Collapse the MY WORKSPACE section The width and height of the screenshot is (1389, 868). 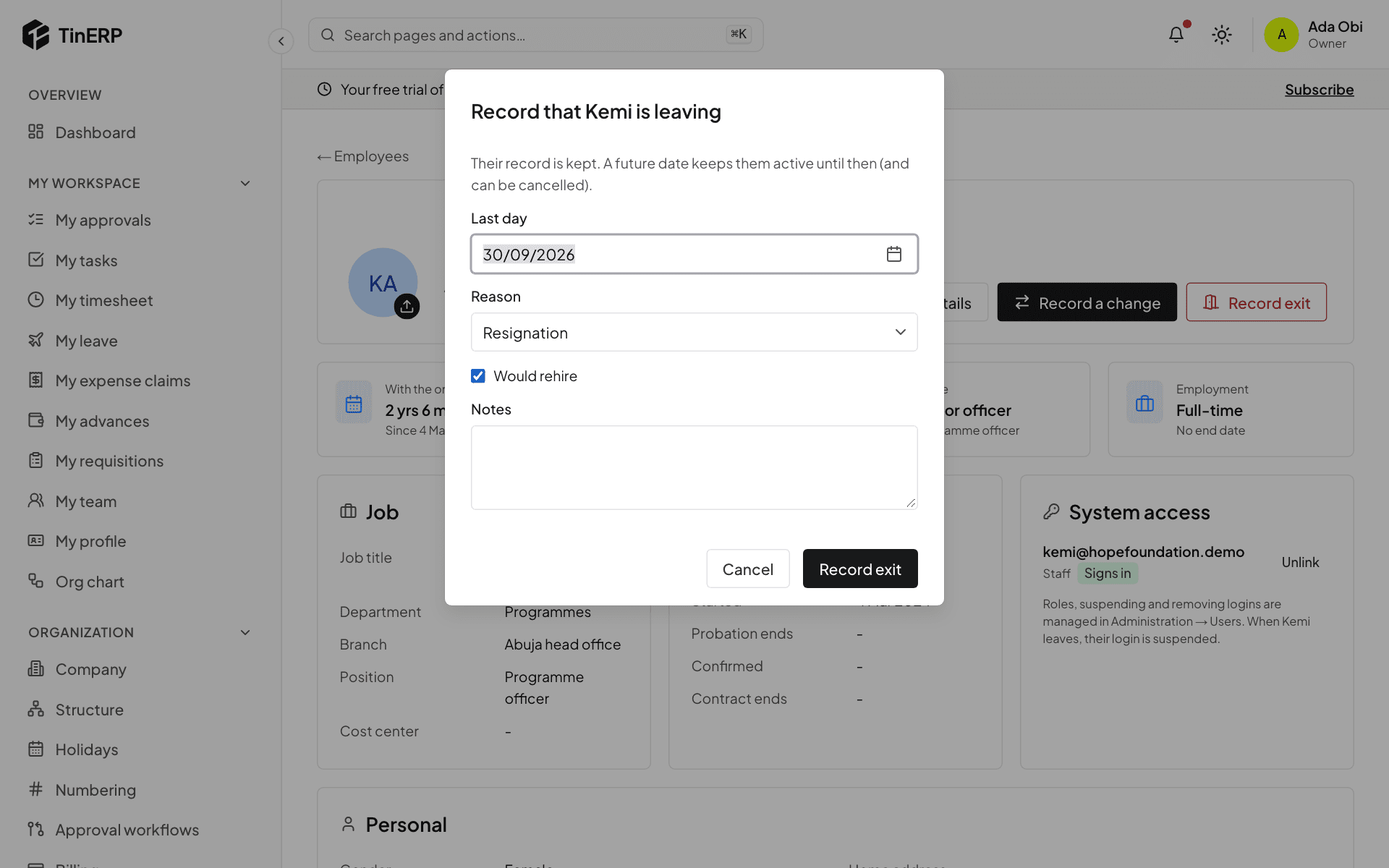(x=245, y=183)
